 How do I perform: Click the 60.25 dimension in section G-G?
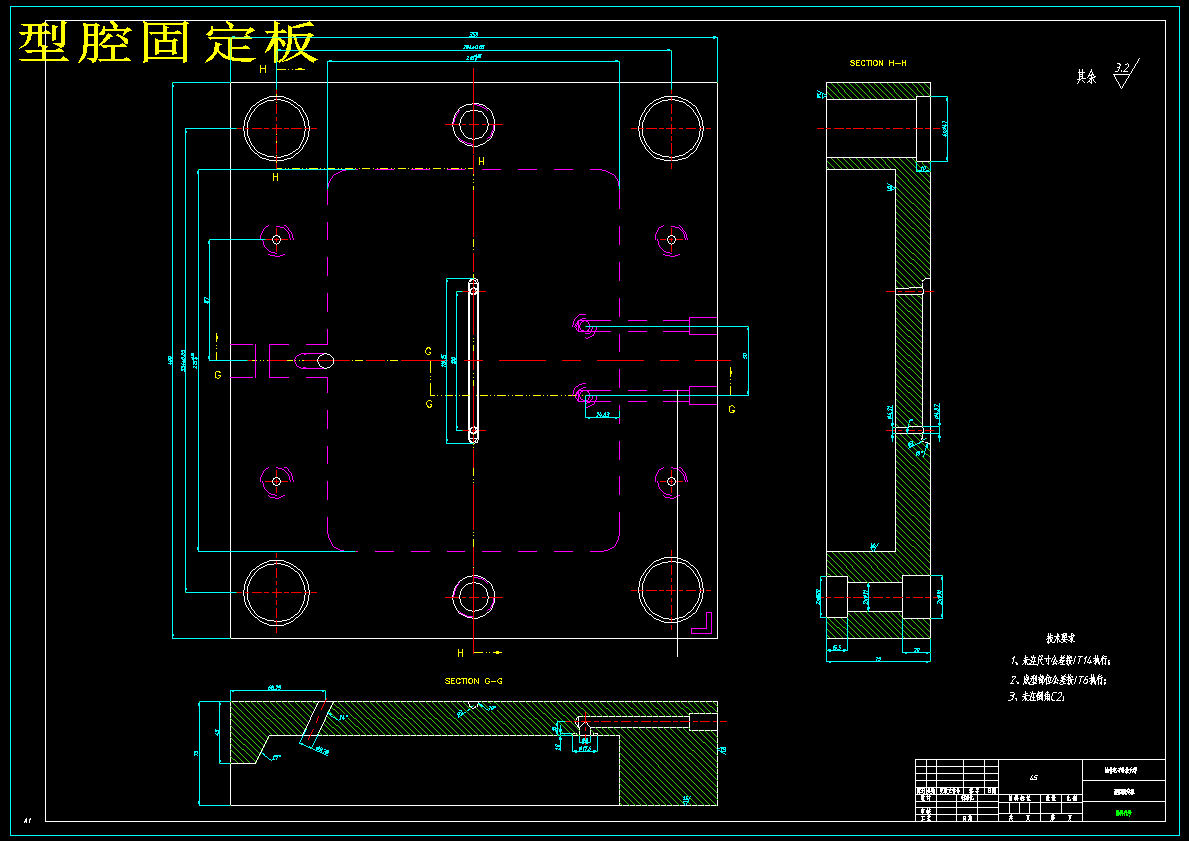[x=275, y=687]
